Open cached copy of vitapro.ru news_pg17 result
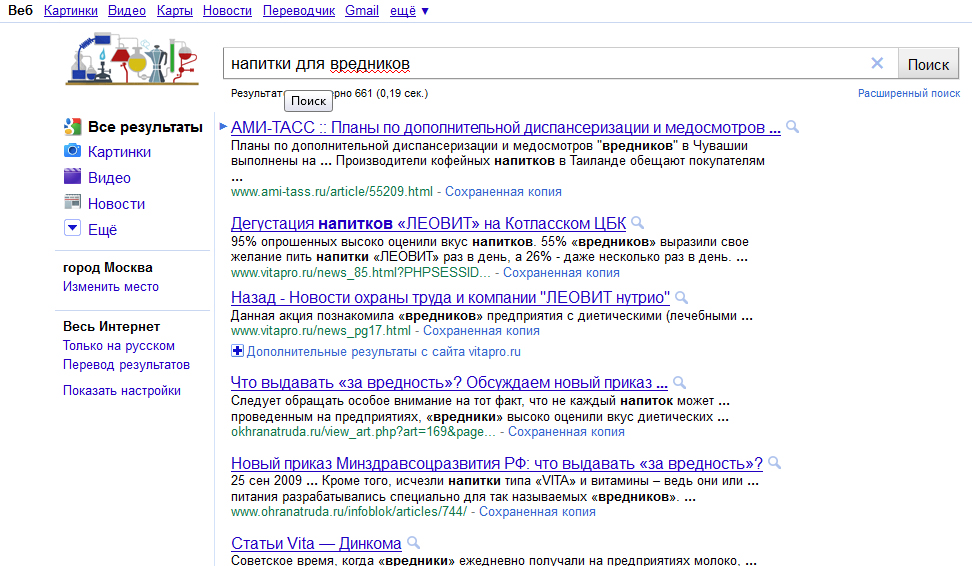 [481, 331]
